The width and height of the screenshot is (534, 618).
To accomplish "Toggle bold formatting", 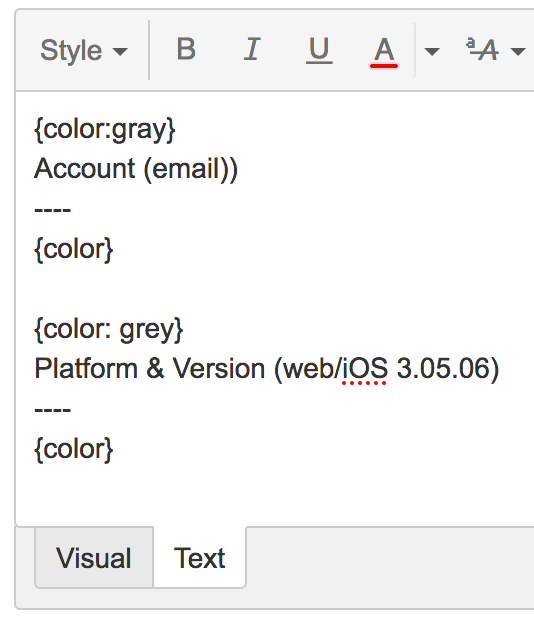I will click(186, 50).
